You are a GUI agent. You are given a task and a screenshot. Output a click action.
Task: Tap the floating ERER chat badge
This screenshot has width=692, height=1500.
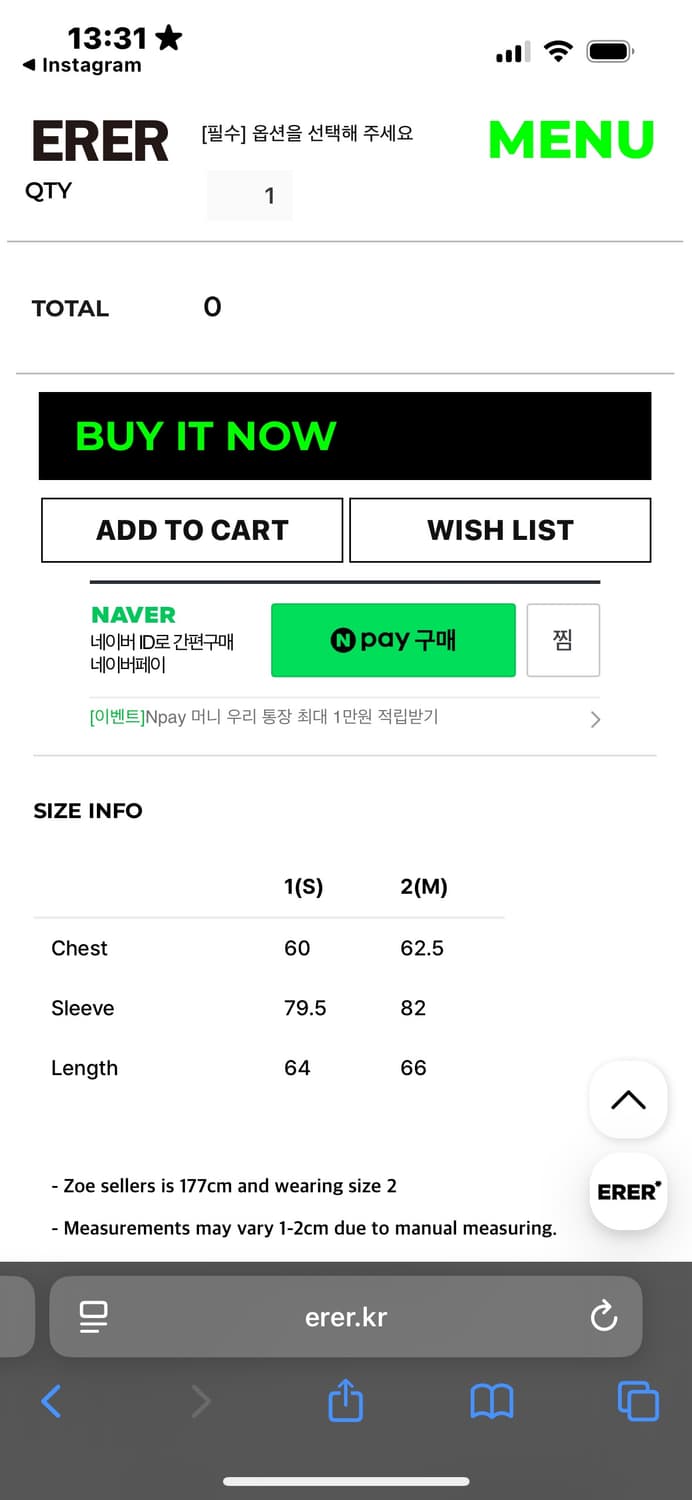pyautogui.click(x=628, y=1191)
